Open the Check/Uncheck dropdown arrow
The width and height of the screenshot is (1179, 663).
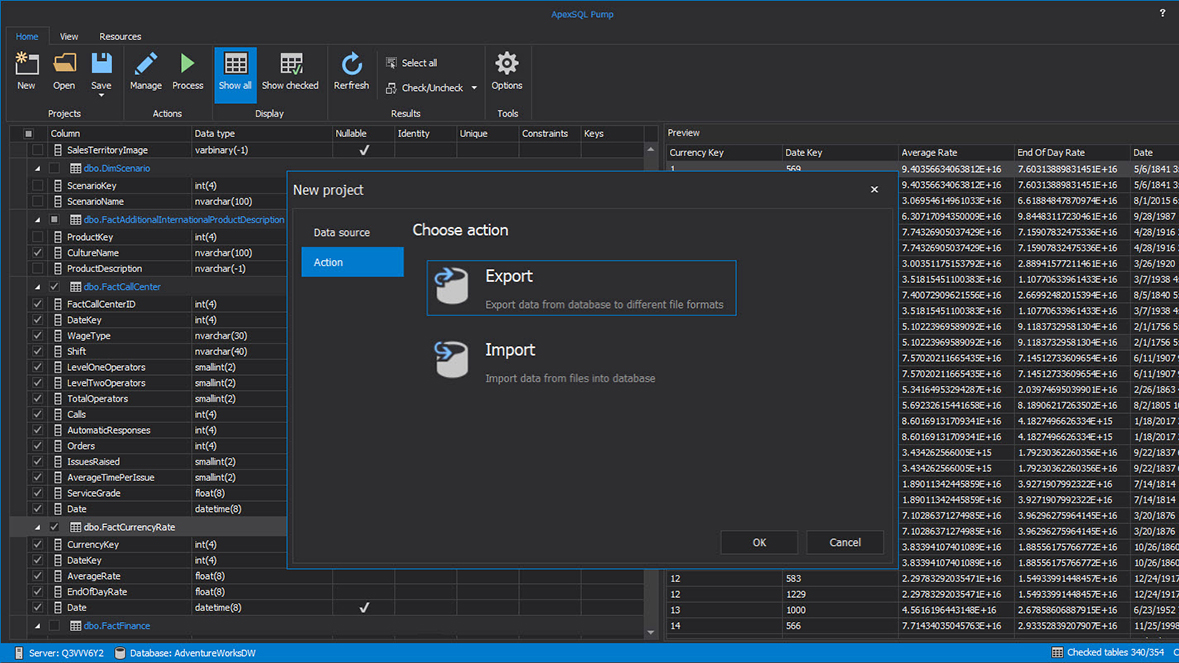474,88
